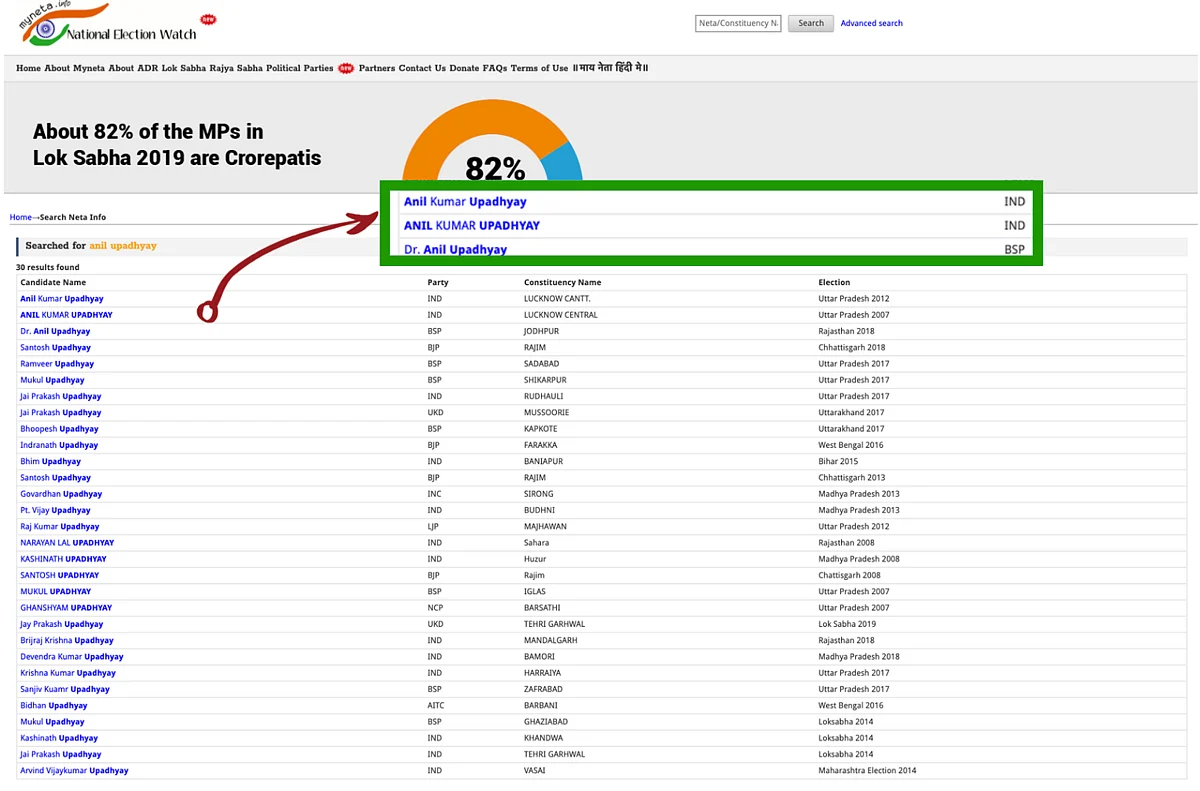This screenshot has height=791, width=1200.
Task: Open candidate Govardhan Upadhyay
Action: click(x=61, y=494)
